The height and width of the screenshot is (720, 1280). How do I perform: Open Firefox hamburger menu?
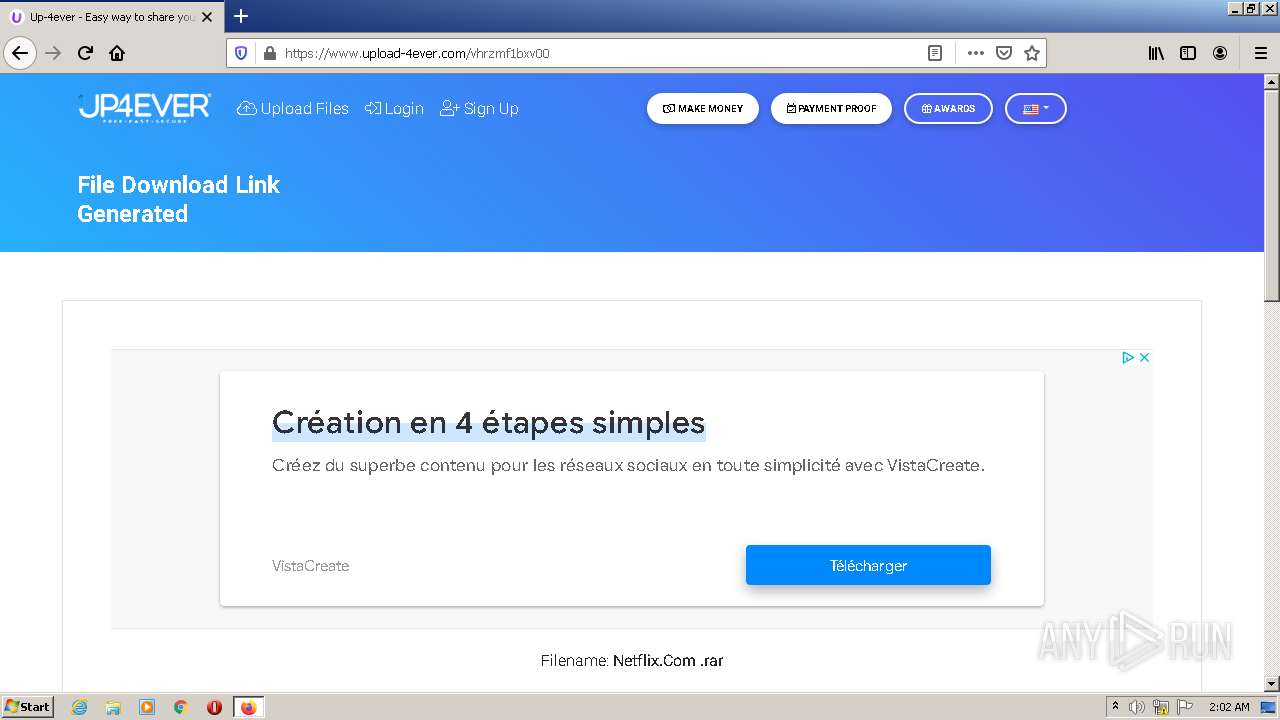tap(1260, 53)
